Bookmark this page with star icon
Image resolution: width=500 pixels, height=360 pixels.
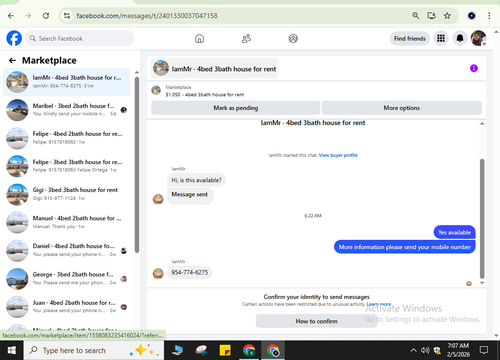click(x=447, y=16)
